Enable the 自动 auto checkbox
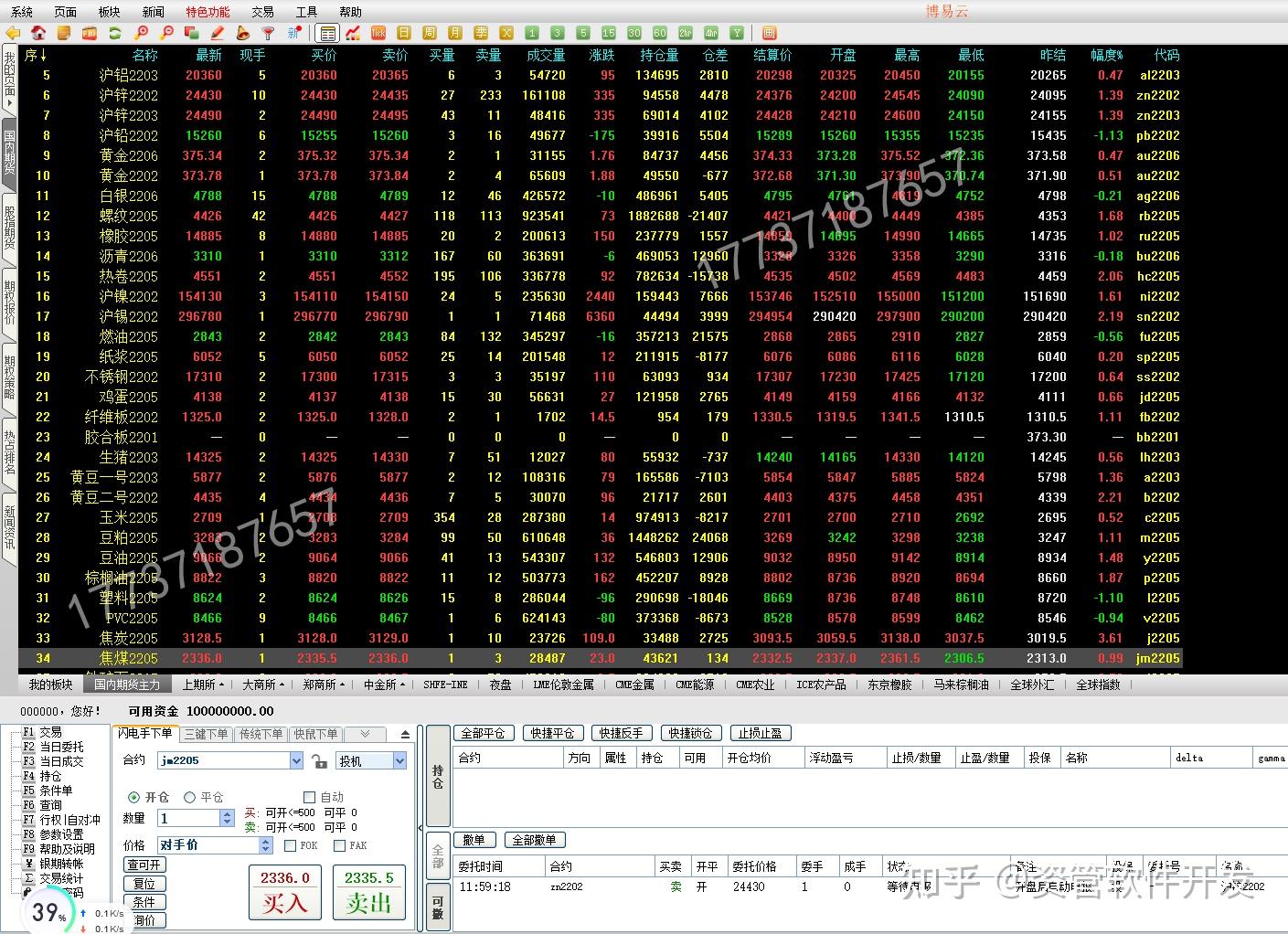The width and height of the screenshot is (1288, 934). 309,797
